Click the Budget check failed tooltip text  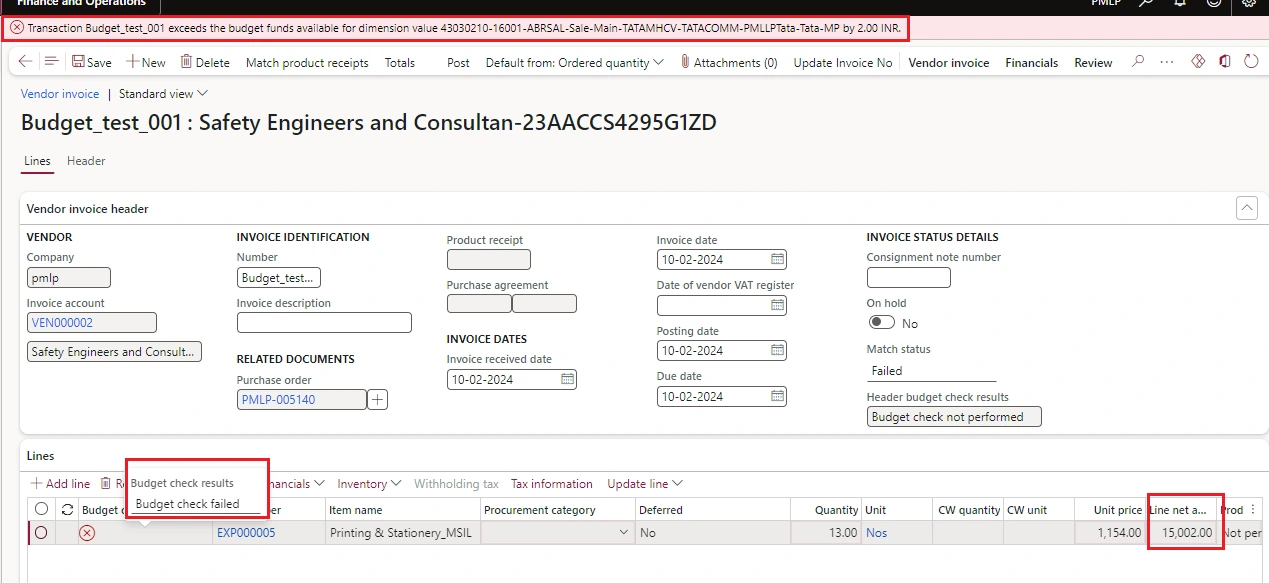[187, 504]
